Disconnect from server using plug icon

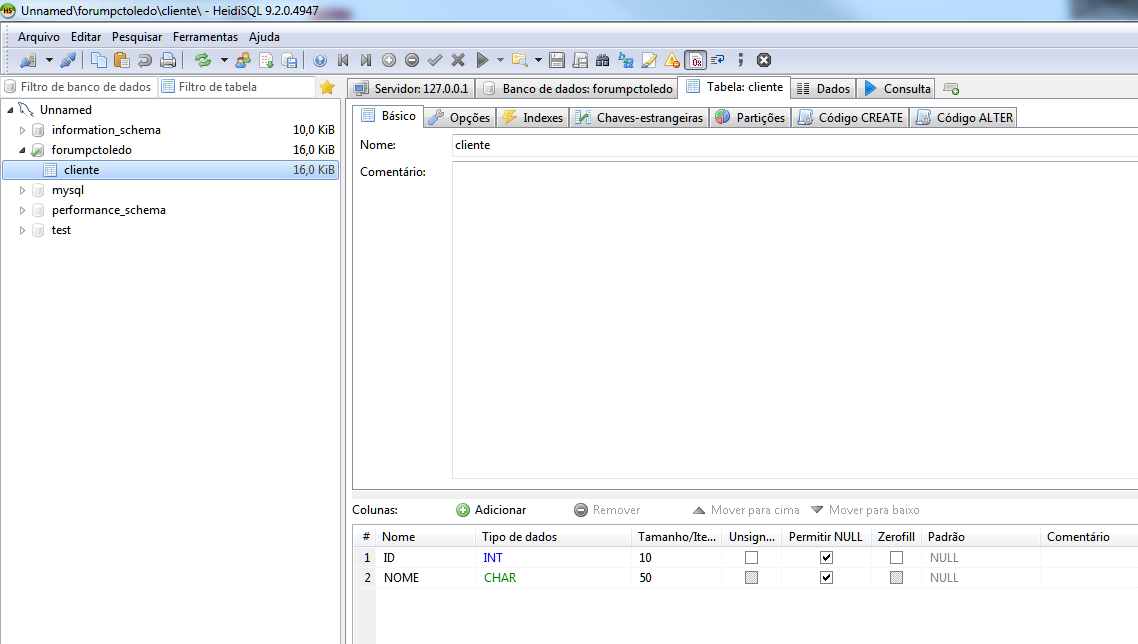point(67,60)
